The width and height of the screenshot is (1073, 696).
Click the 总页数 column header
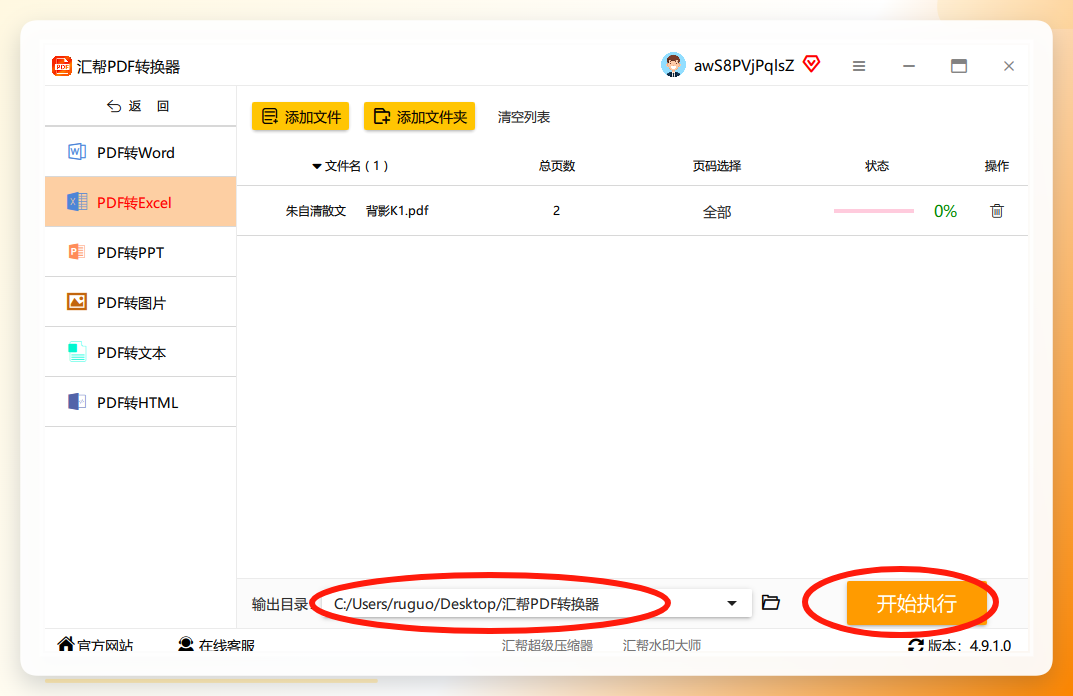(557, 166)
